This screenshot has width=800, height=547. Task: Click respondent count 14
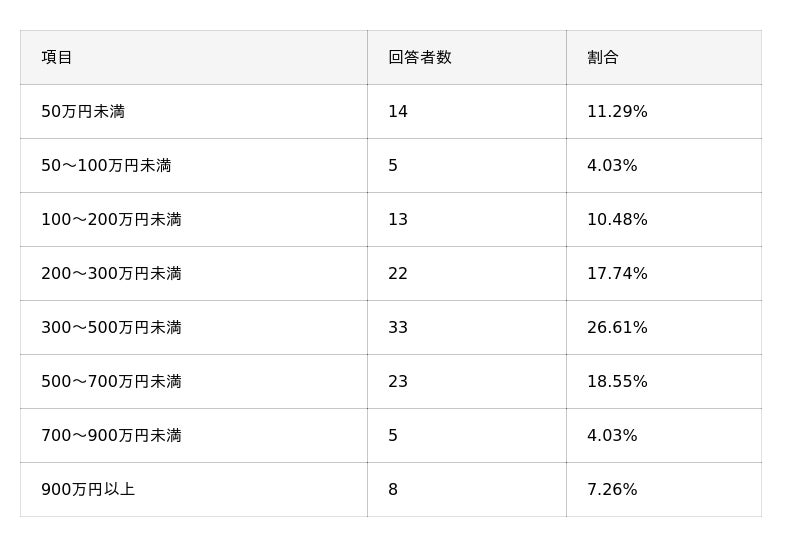pyautogui.click(x=398, y=112)
